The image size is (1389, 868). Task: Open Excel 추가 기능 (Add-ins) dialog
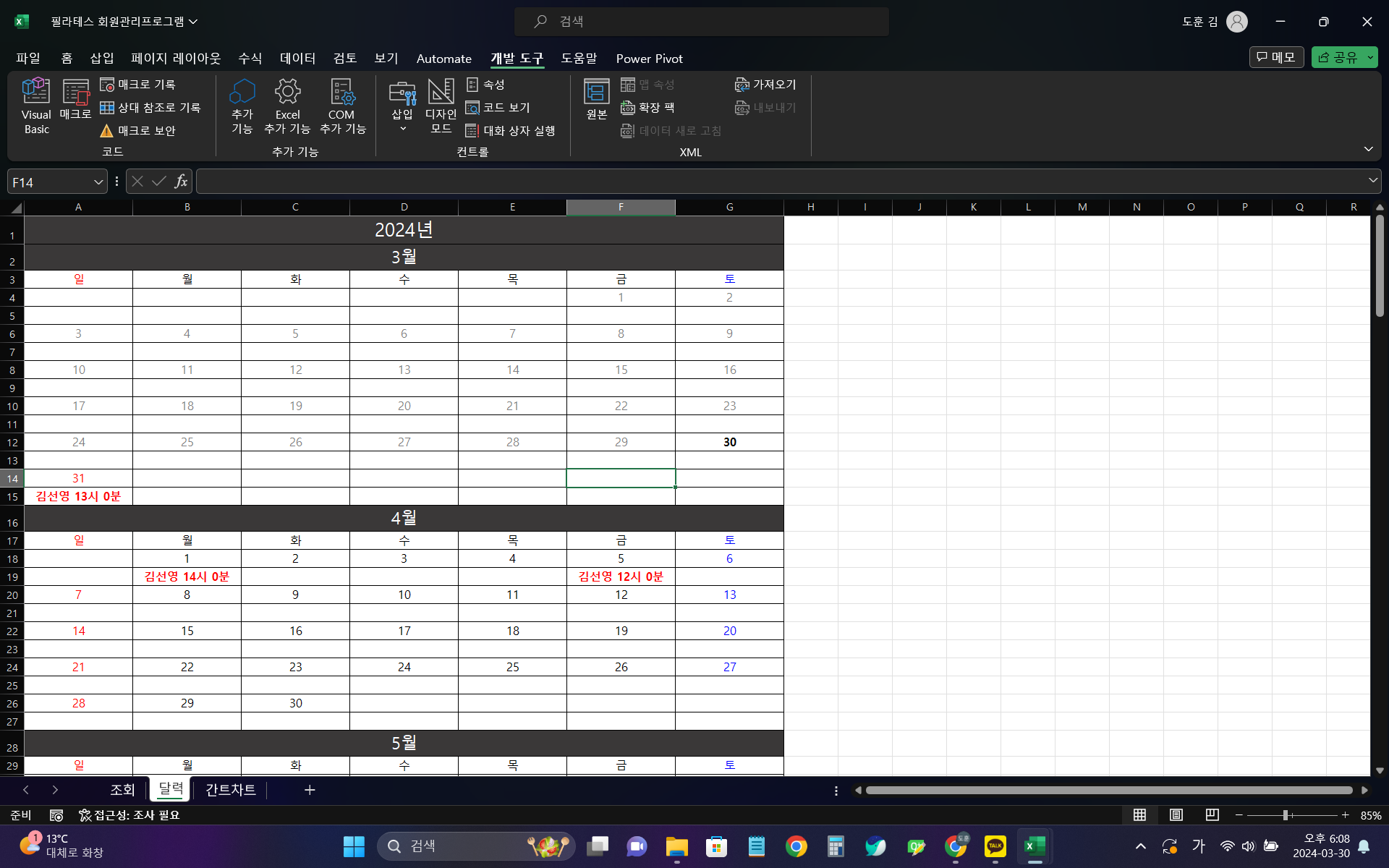point(287,106)
